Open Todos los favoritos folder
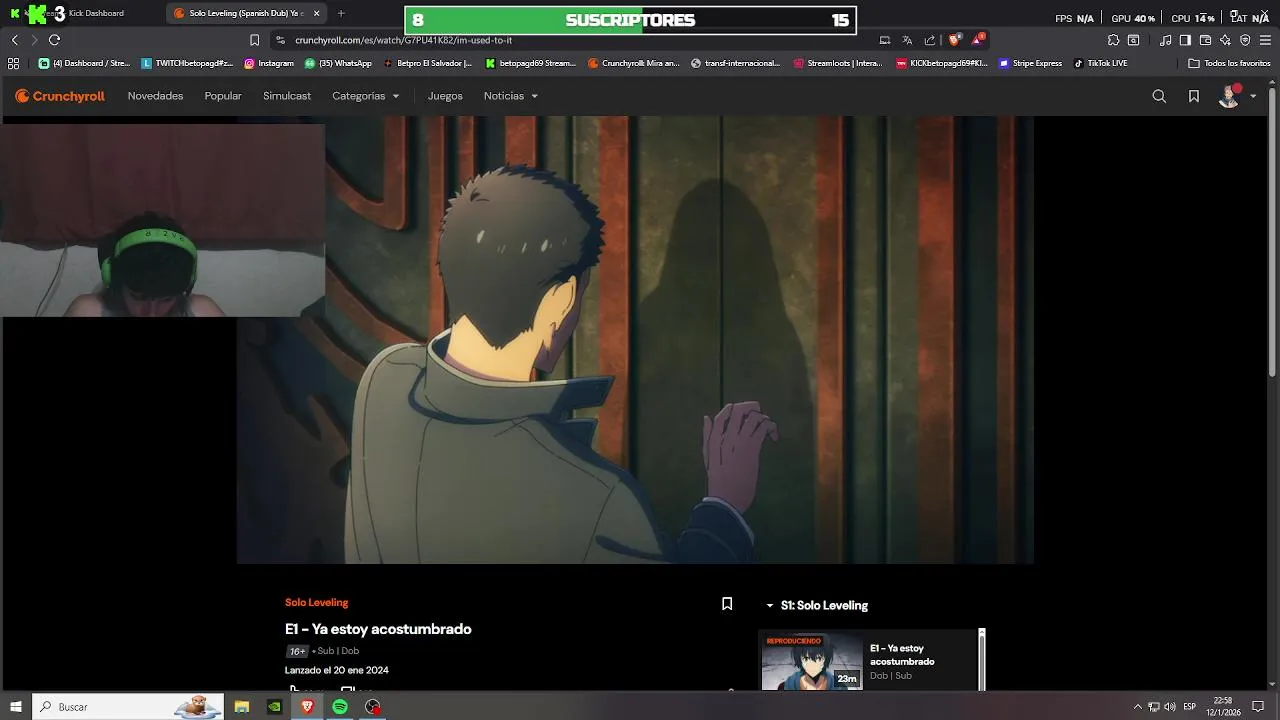This screenshot has height=720, width=1280. (1229, 63)
